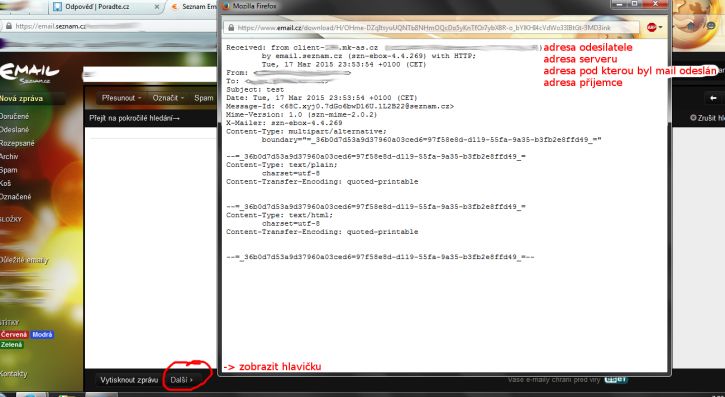Open the Koš folder
This screenshot has height=397, width=725.
(x=6, y=183)
